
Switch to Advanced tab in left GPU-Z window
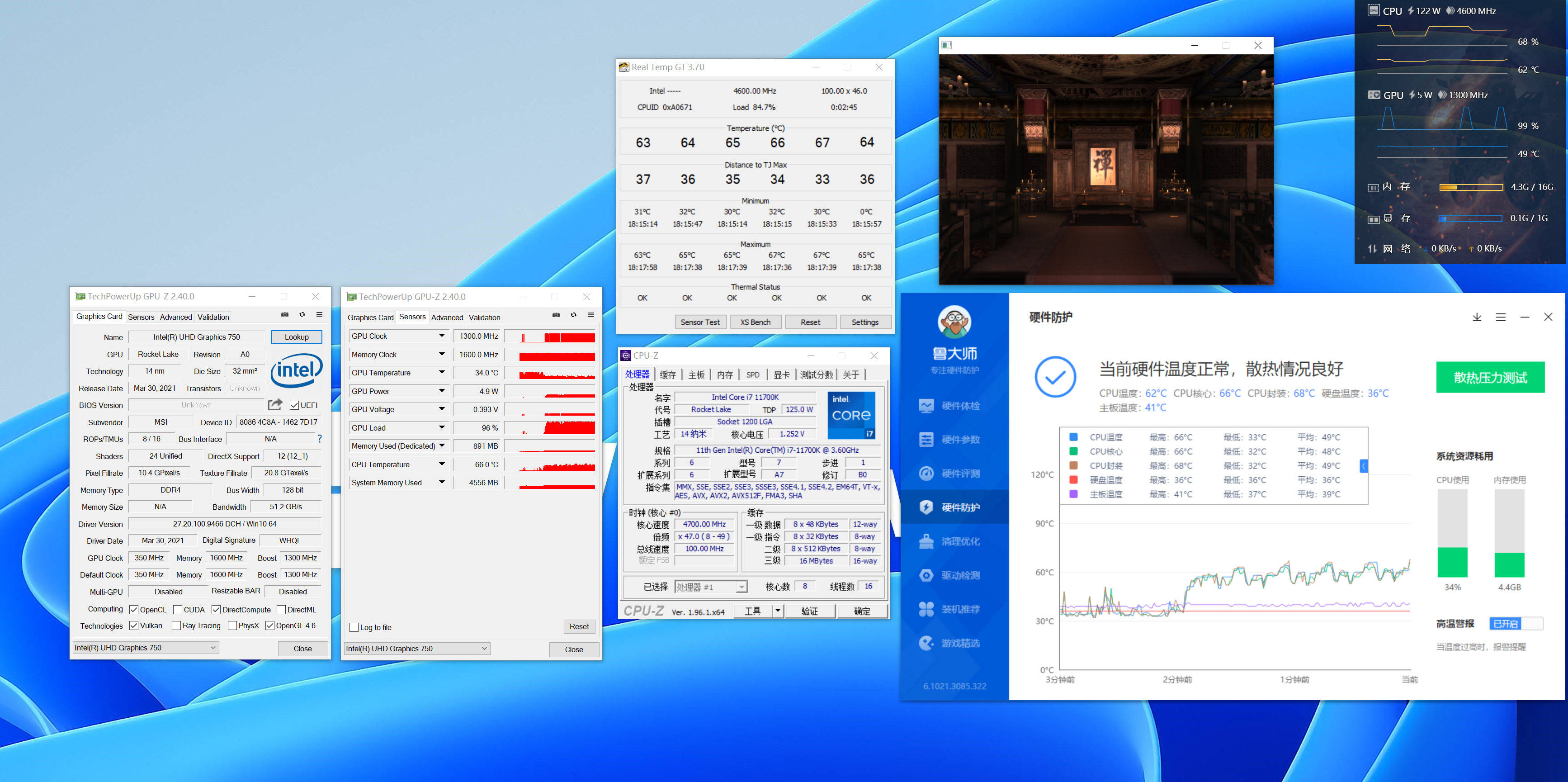point(176,318)
